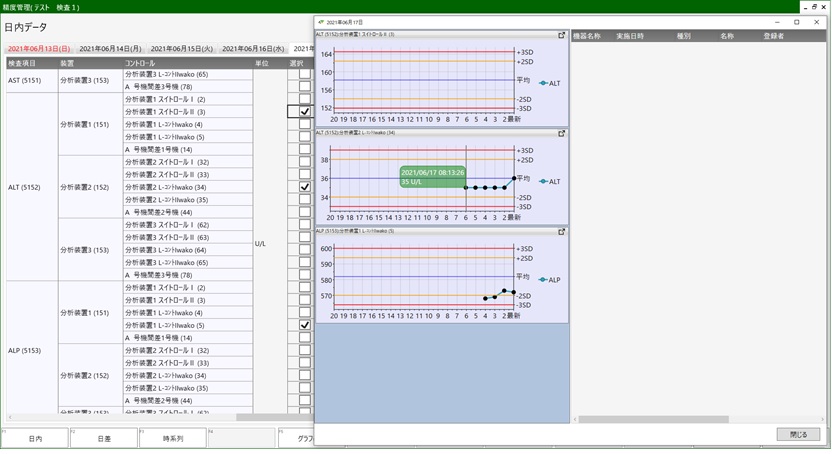Click the グラフ function button
Viewport: 832px width, 454px height.
(296, 438)
